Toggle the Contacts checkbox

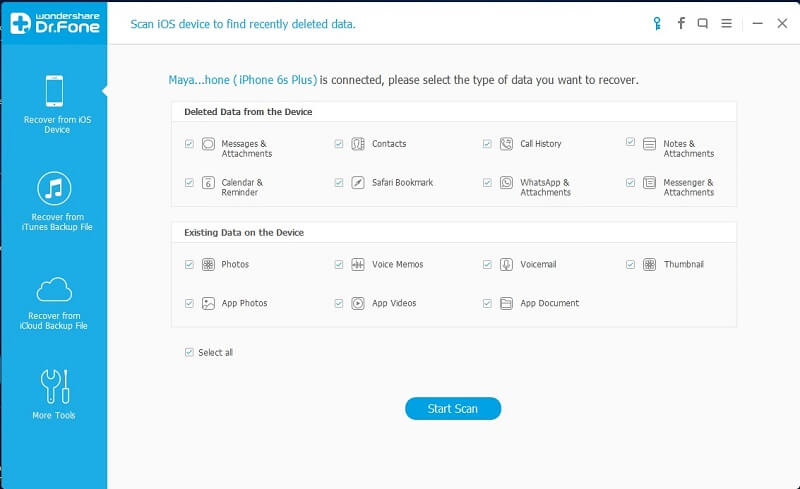click(339, 144)
